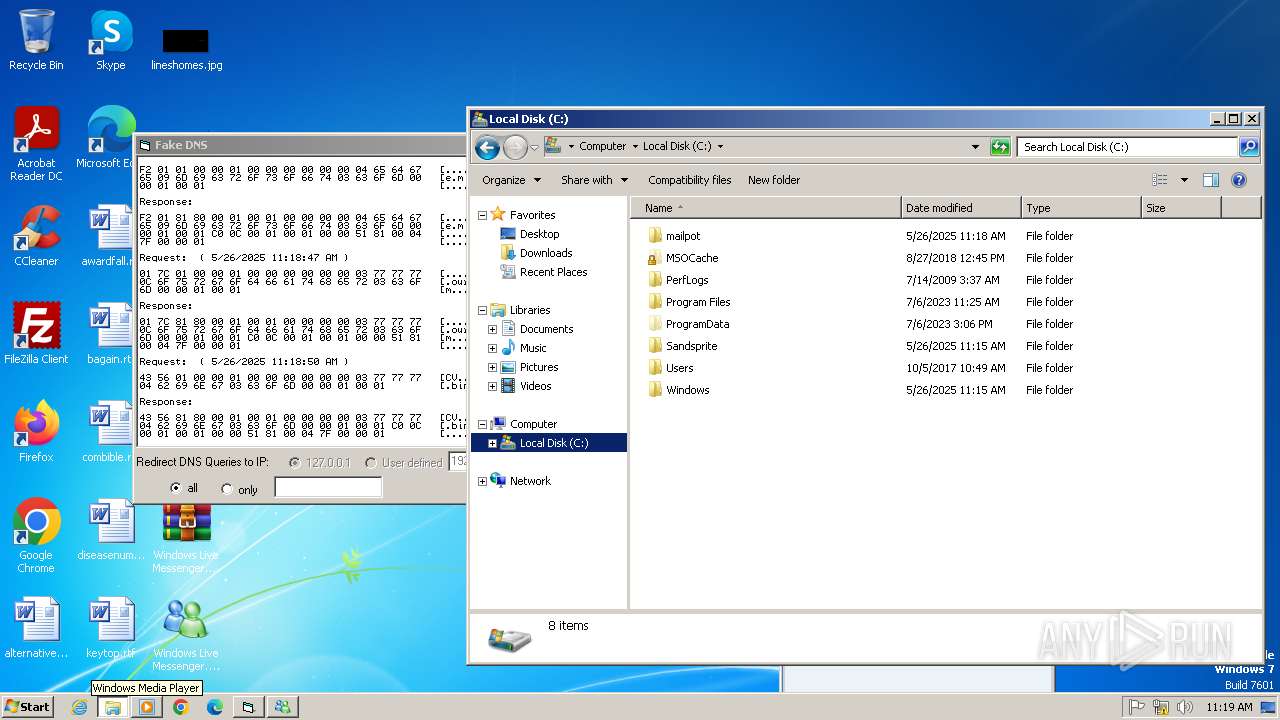The width and height of the screenshot is (1280, 720).
Task: Select the 'User defined' redirect radio
Action: (x=371, y=462)
